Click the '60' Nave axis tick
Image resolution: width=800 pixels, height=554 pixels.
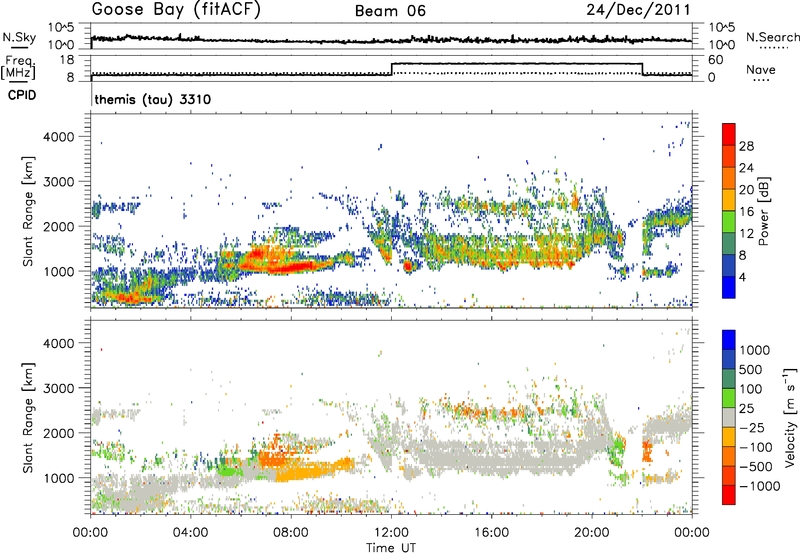715,60
